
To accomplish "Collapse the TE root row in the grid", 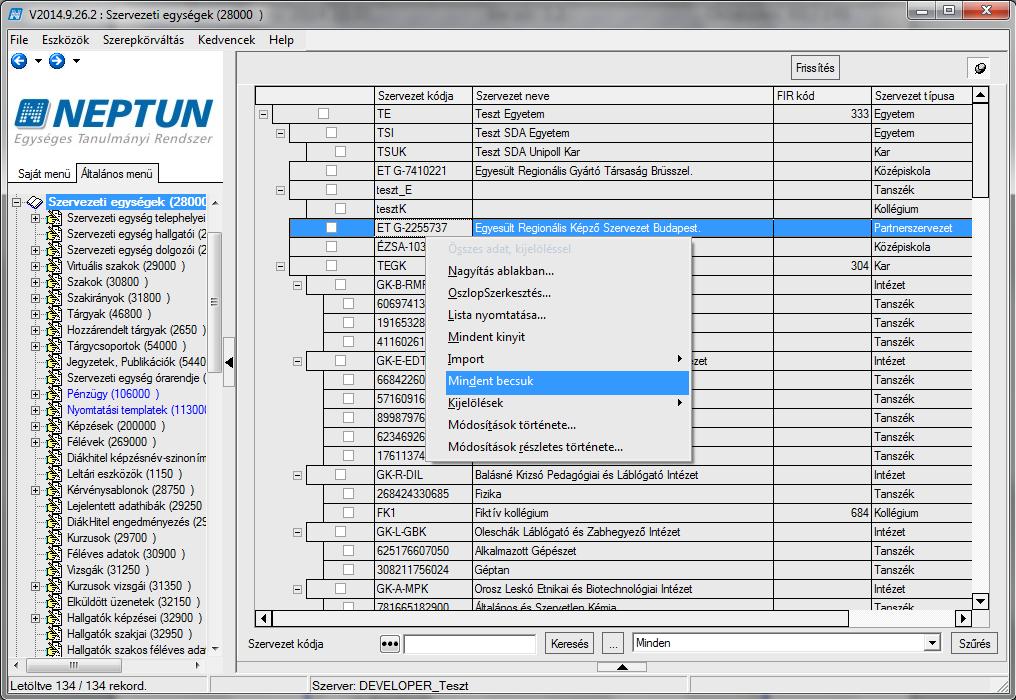I will [x=264, y=114].
